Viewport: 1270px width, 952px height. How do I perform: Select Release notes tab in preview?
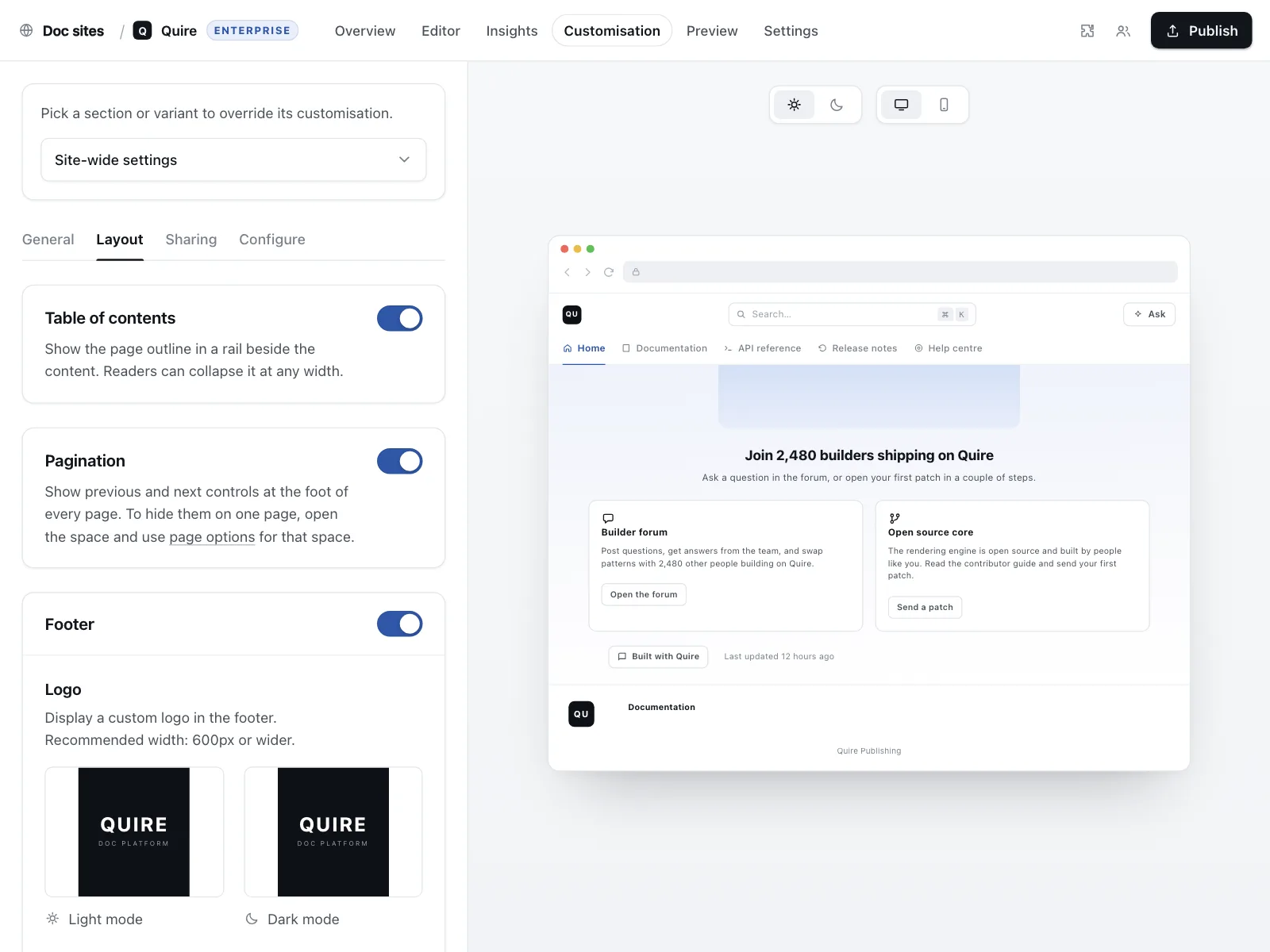[x=857, y=348]
